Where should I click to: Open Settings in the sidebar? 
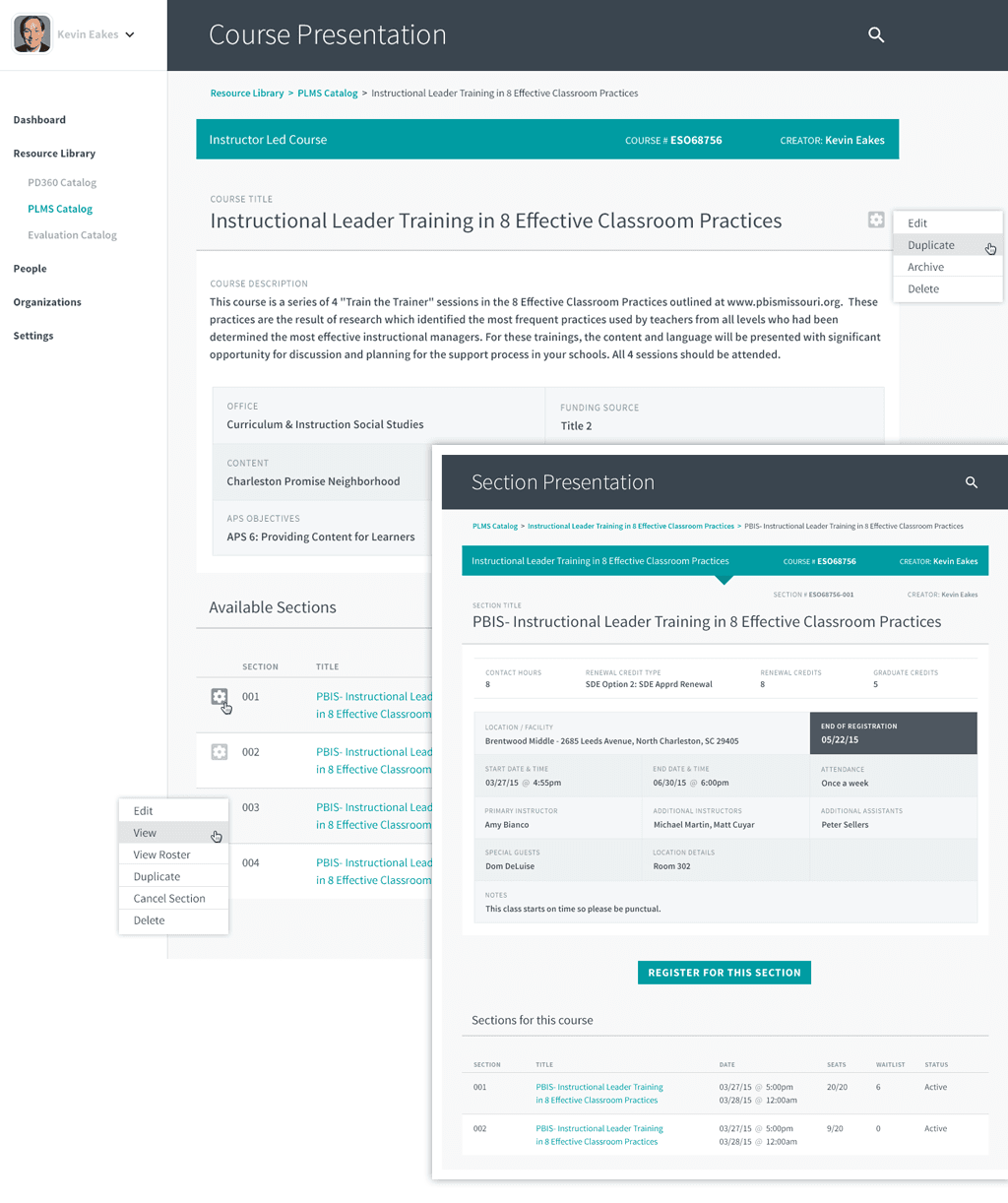[33, 336]
